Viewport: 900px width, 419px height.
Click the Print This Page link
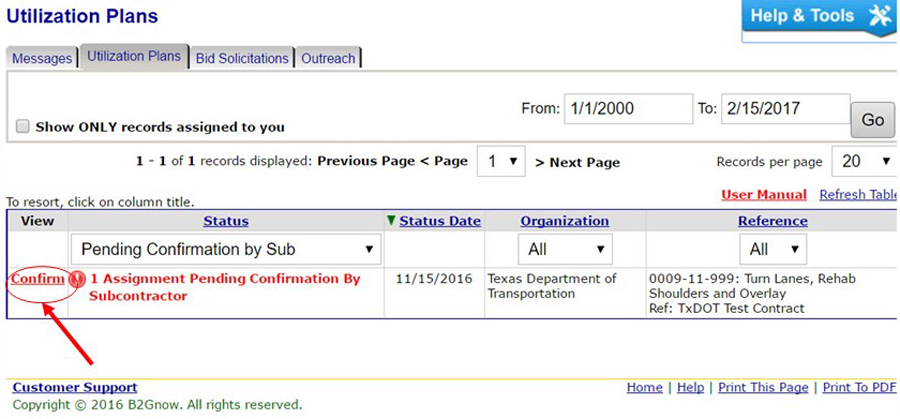[763, 387]
